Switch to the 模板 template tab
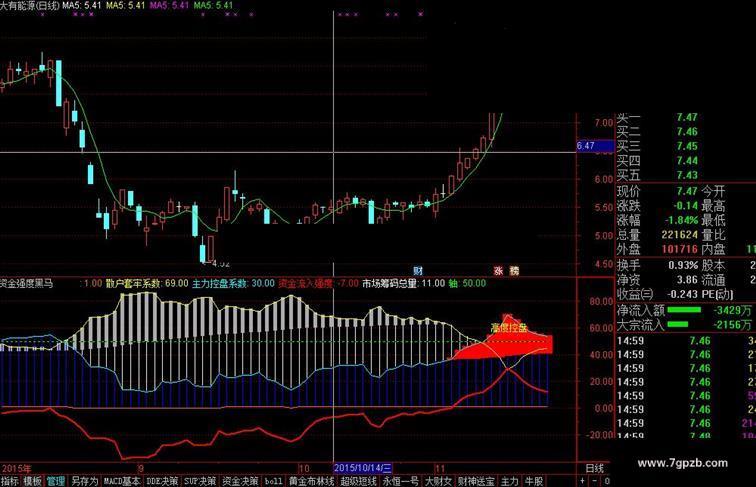756x487 pixels. (33, 481)
